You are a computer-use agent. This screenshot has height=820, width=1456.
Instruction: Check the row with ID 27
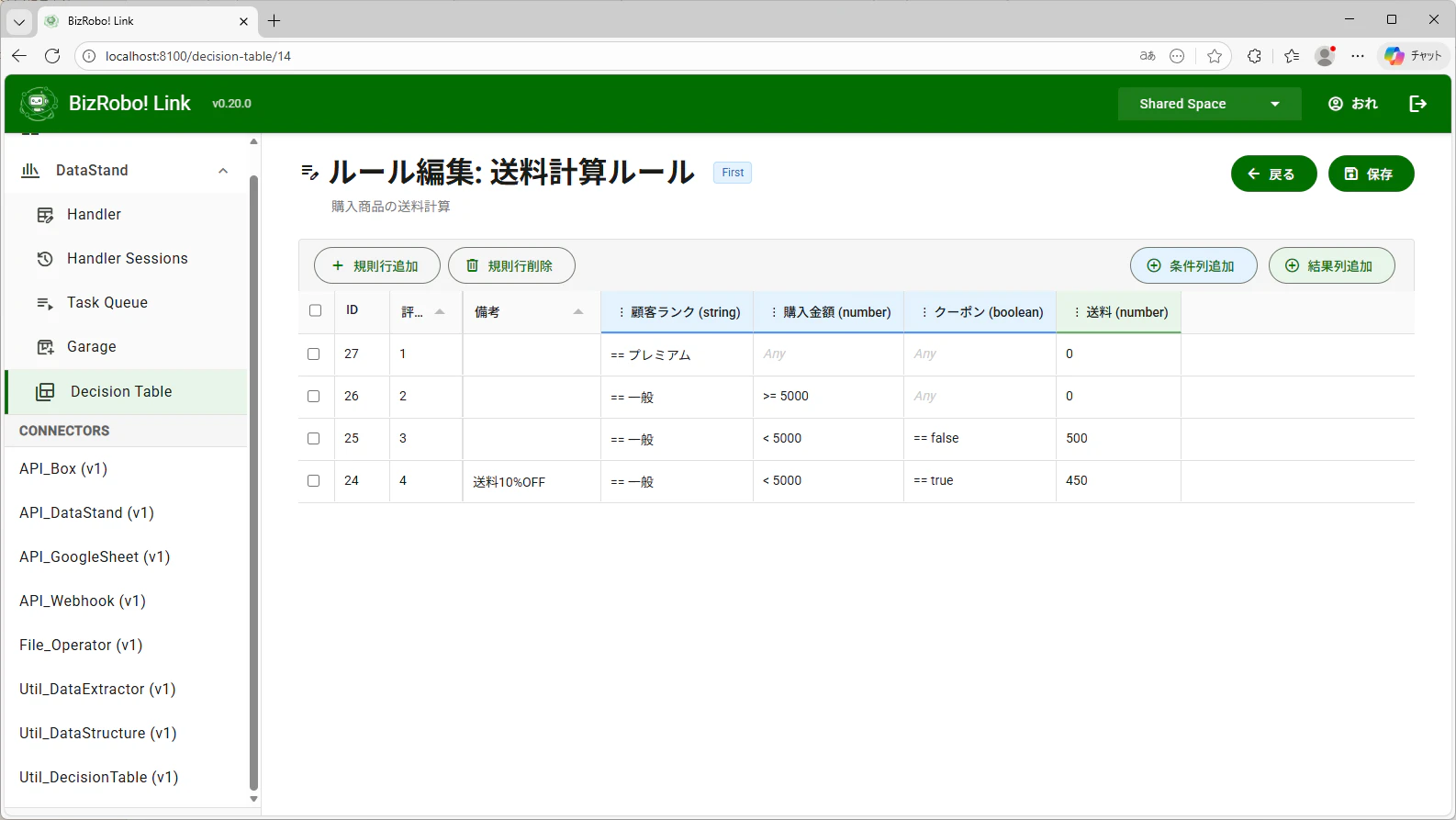[x=314, y=354]
